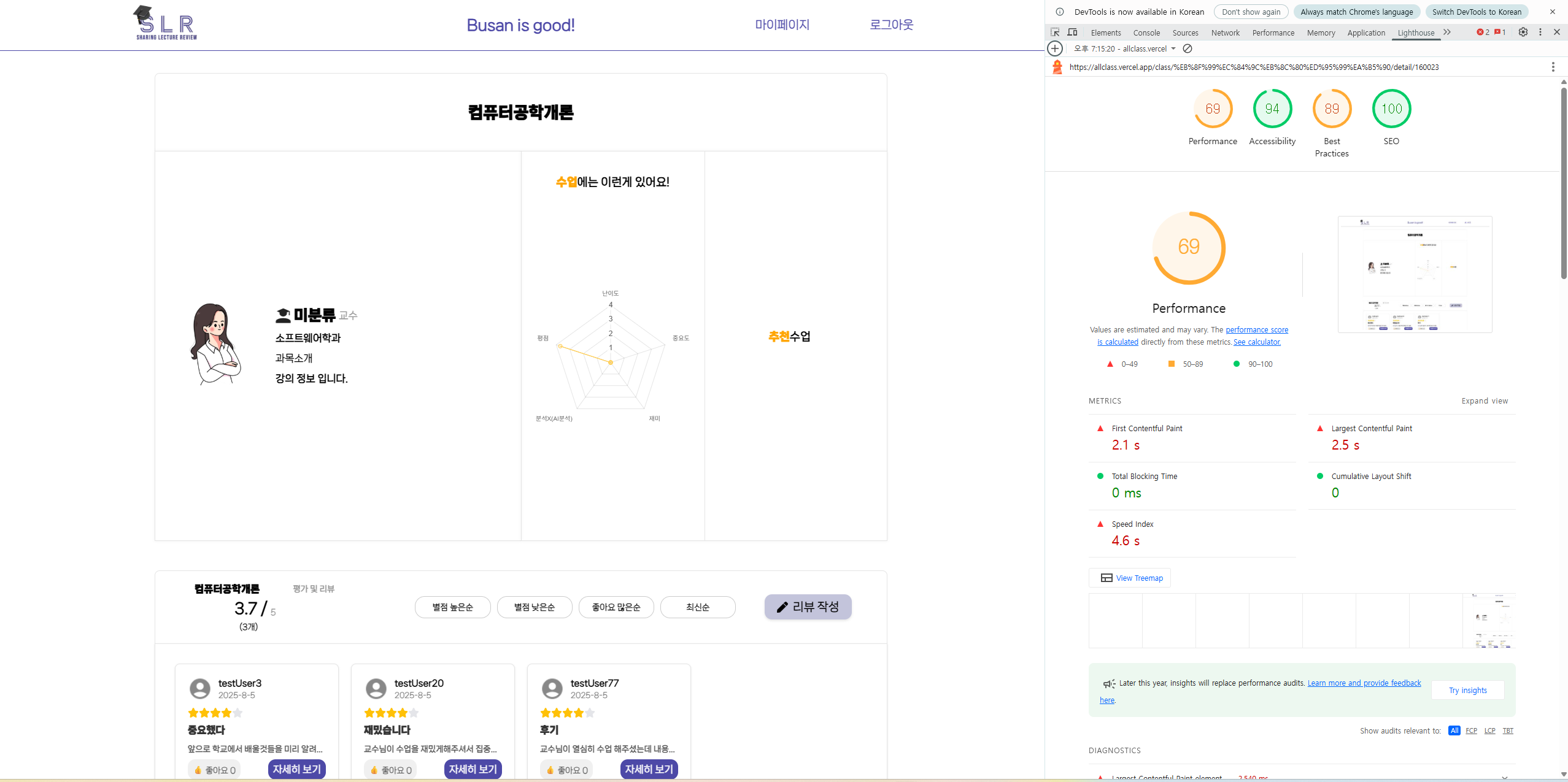Click the red error count badge

click(x=1483, y=33)
